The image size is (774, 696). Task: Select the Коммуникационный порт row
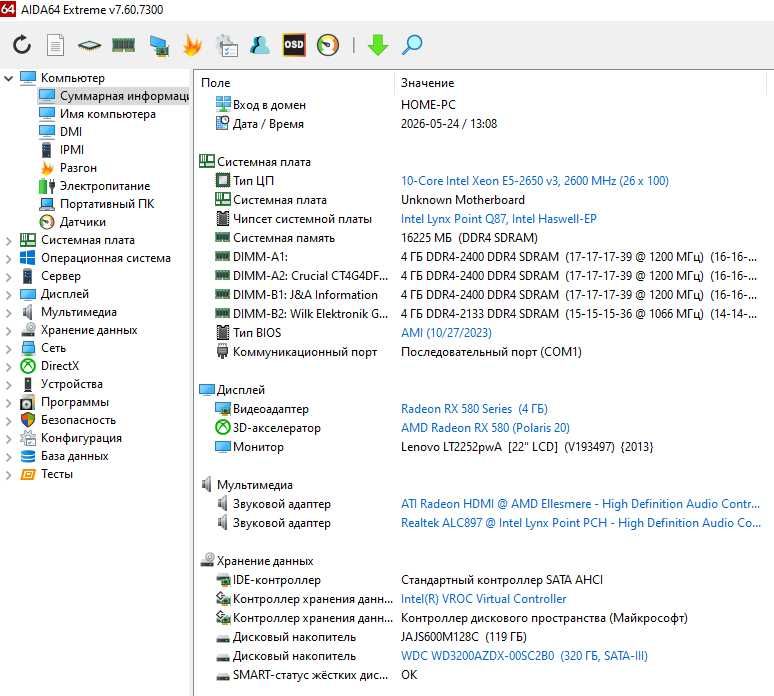tap(398, 352)
